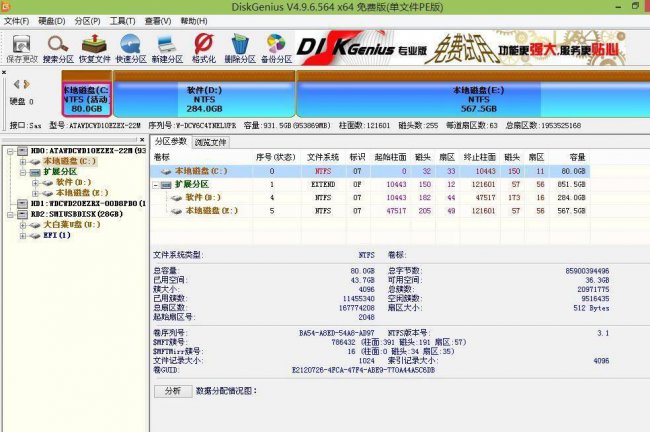Screen dimensions: 650x432
Task: Select EFI(1) partition in the tree
Action: [x=57, y=235]
